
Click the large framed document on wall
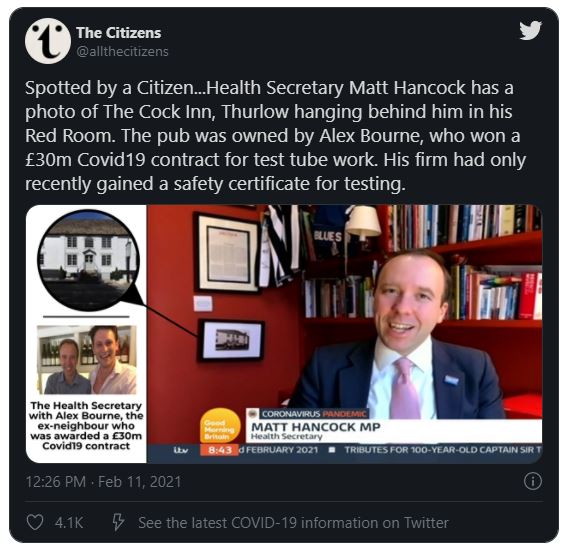226,252
